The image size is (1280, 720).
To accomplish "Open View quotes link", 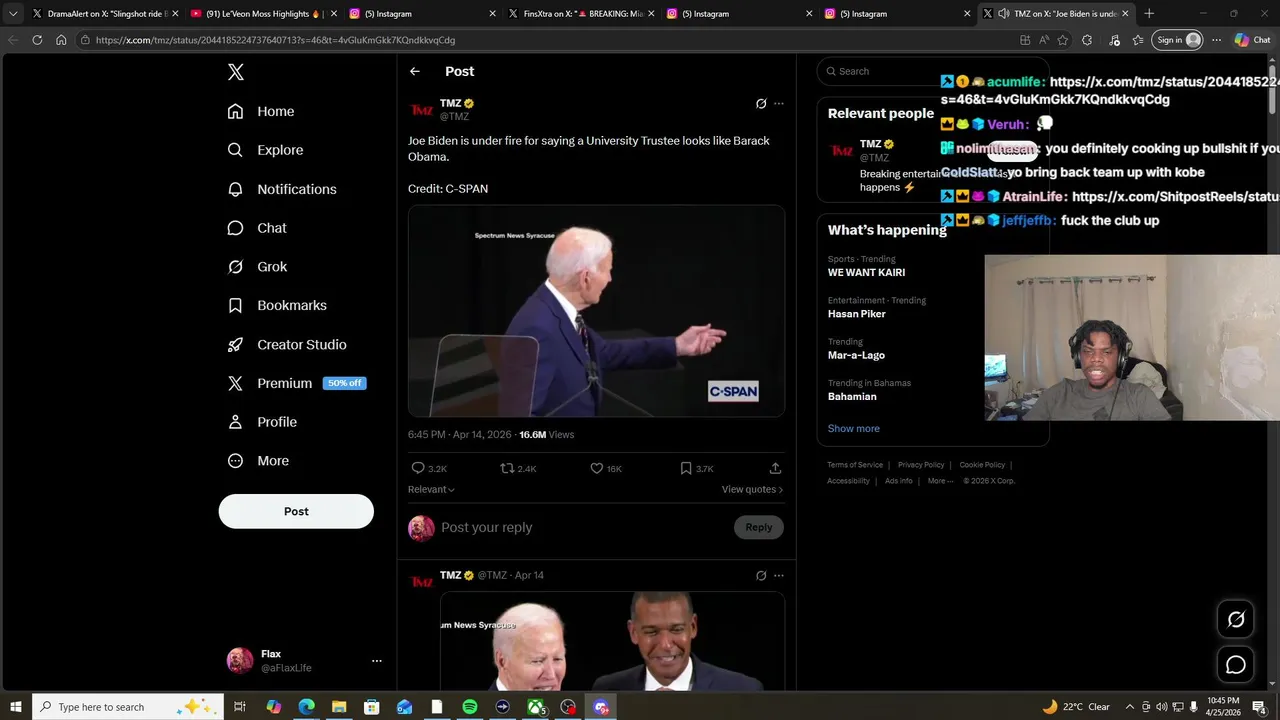I will coord(752,489).
